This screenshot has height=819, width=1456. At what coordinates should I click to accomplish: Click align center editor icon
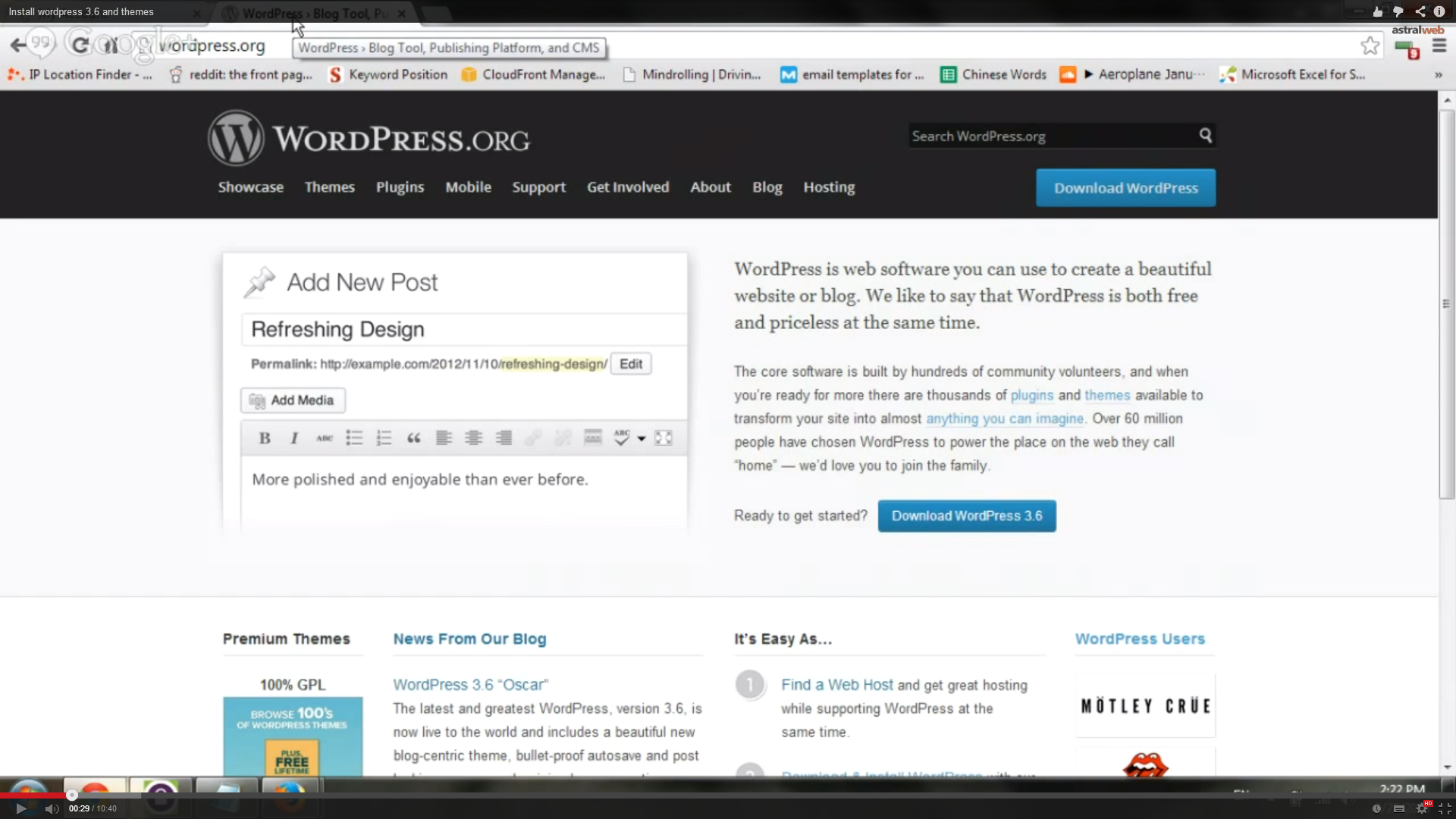473,438
